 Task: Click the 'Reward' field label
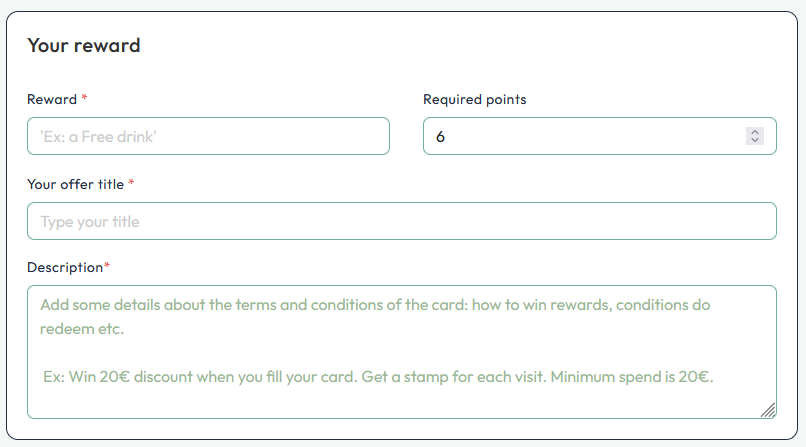coord(52,99)
